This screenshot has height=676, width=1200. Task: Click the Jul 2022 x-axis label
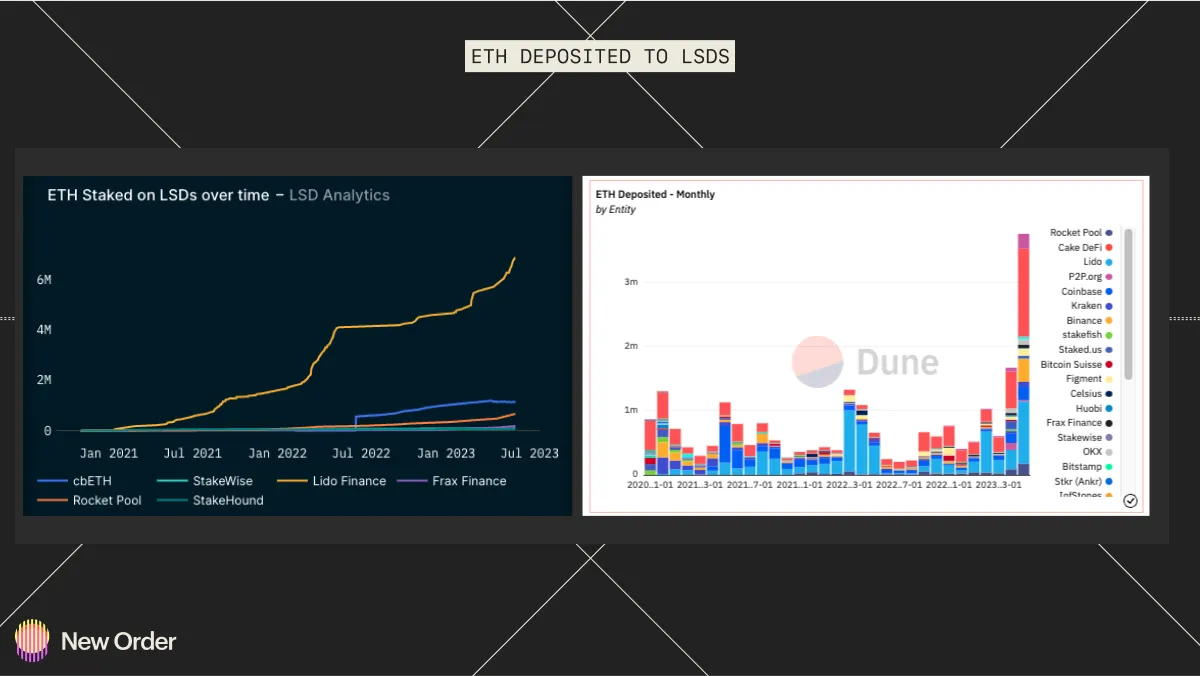[360, 453]
